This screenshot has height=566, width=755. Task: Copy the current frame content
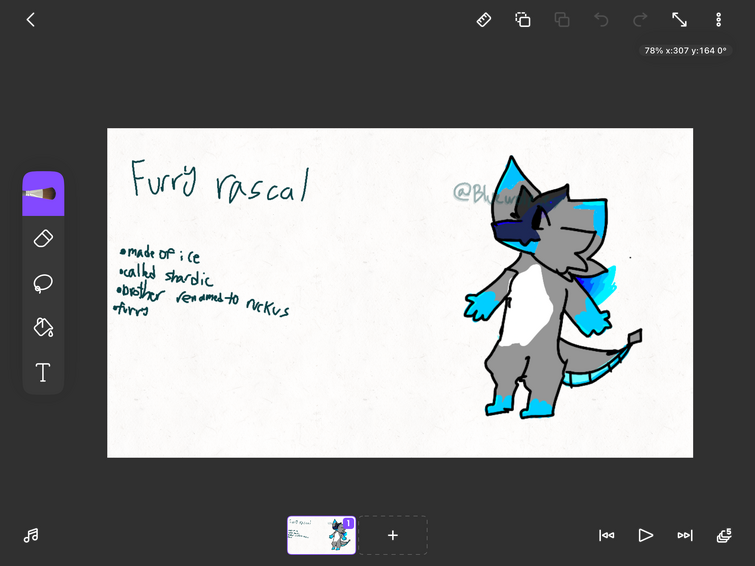pyautogui.click(x=523, y=20)
